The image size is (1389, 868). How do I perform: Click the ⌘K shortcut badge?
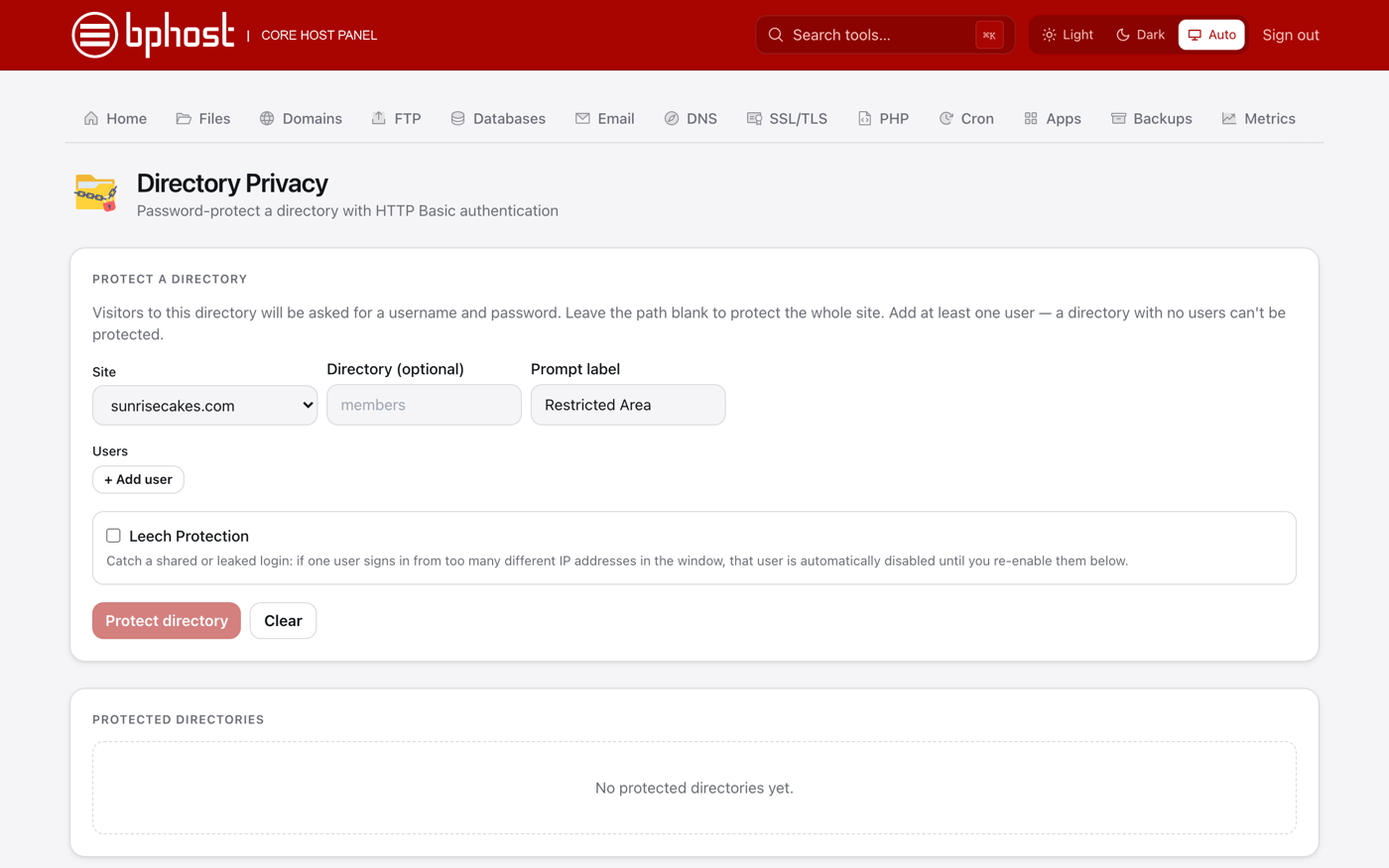click(989, 35)
